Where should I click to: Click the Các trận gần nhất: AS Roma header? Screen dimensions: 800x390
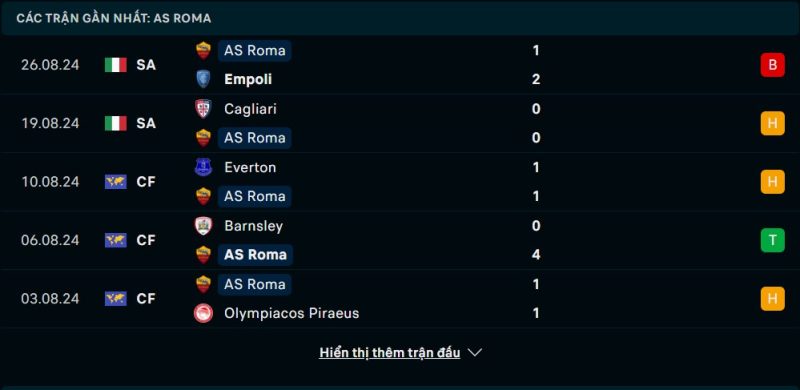(x=114, y=18)
